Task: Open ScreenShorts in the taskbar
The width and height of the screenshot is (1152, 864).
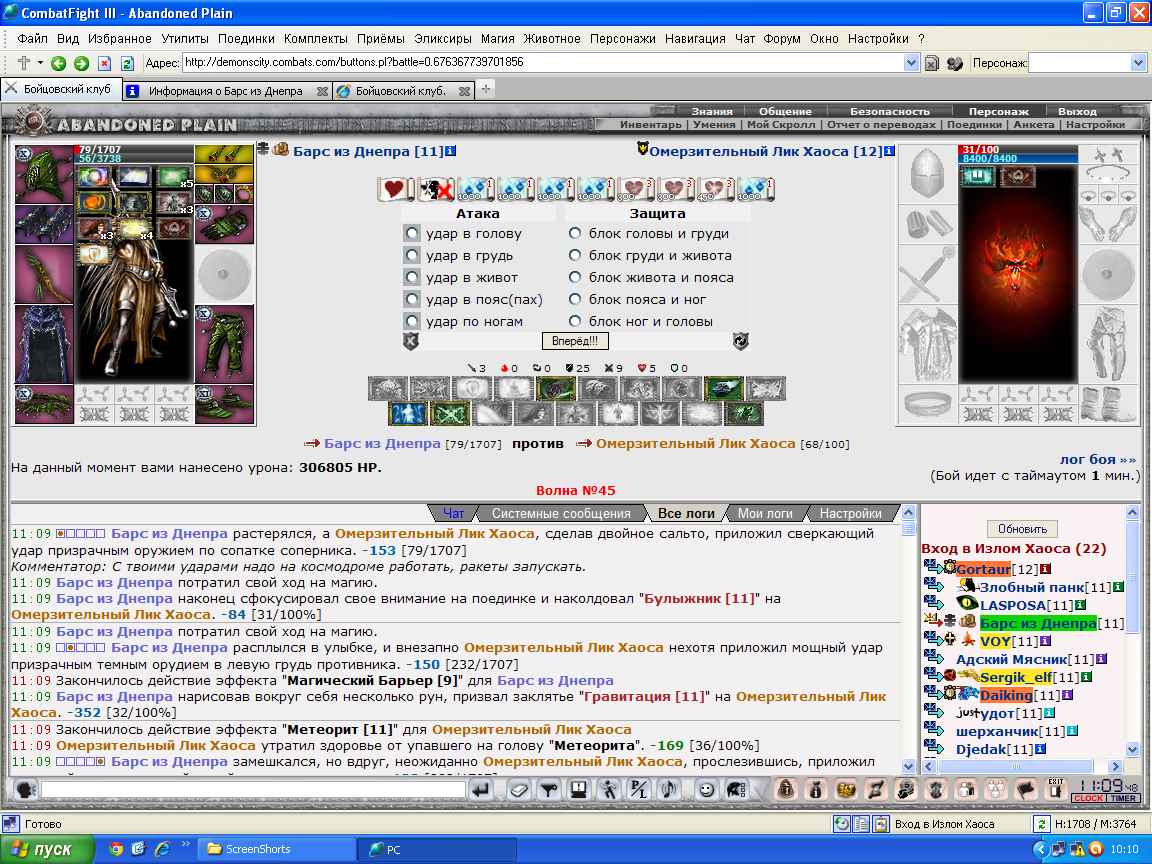Action: pyautogui.click(x=278, y=849)
